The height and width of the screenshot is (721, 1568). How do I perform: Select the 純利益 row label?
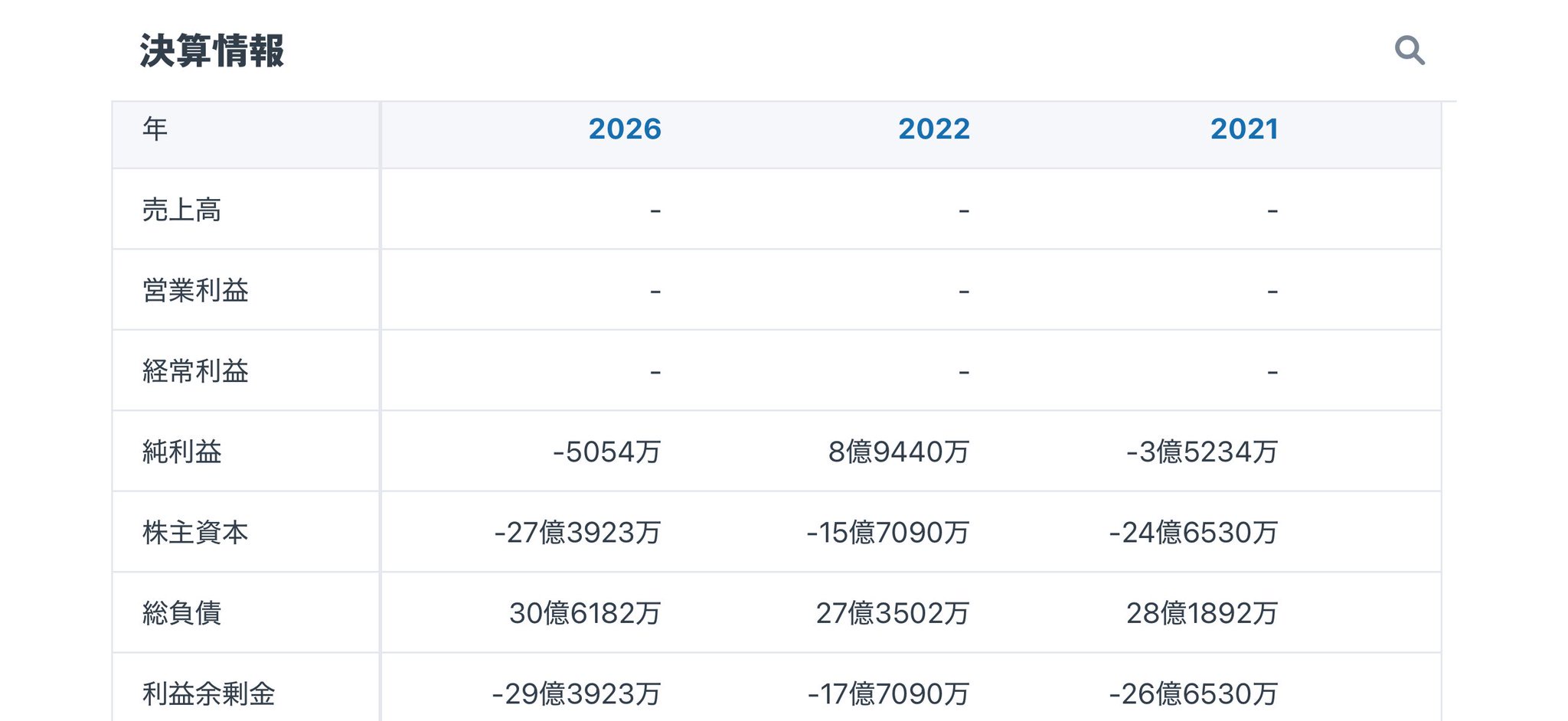click(181, 452)
